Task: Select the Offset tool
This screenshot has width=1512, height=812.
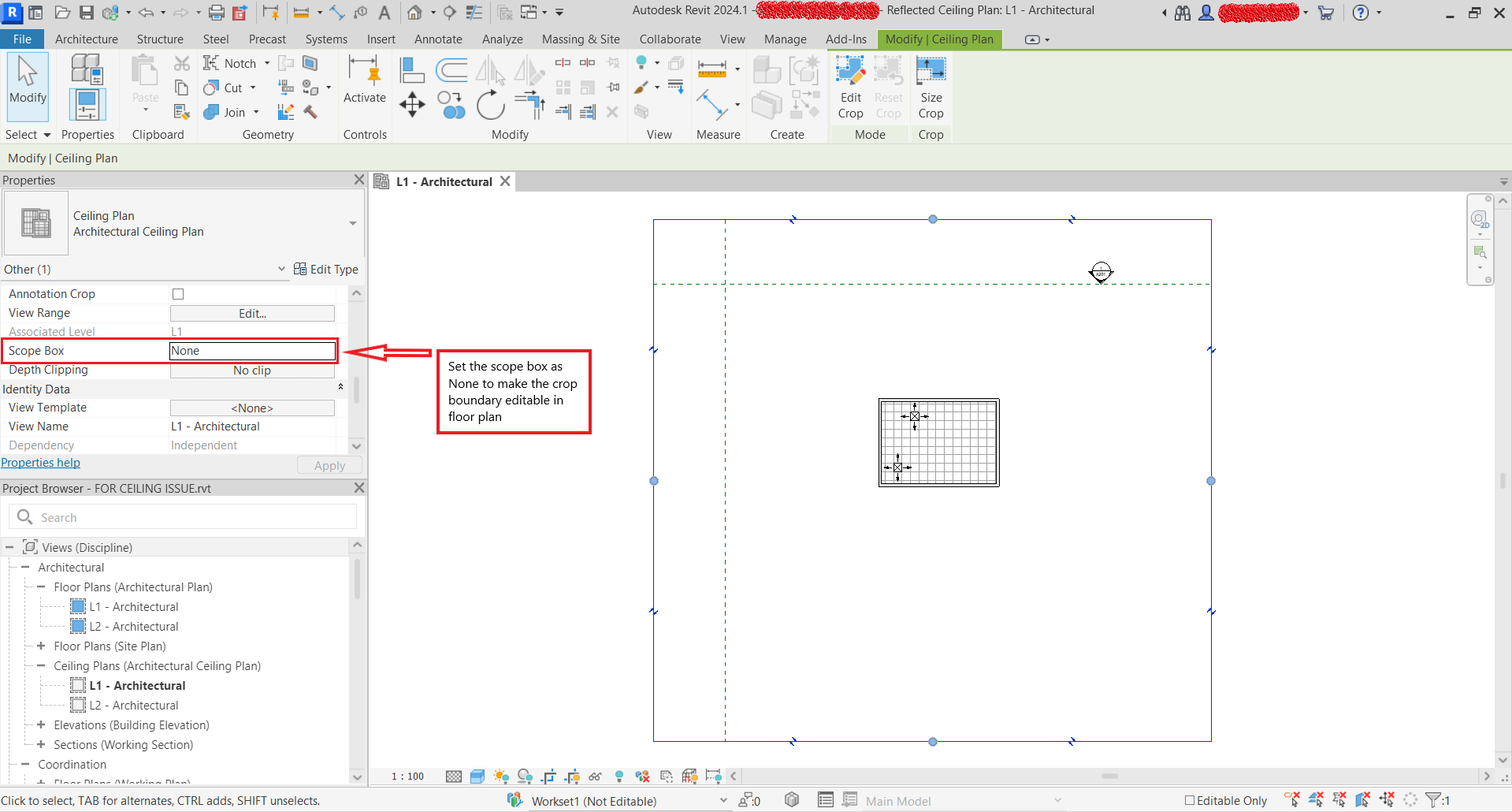Action: point(529,105)
